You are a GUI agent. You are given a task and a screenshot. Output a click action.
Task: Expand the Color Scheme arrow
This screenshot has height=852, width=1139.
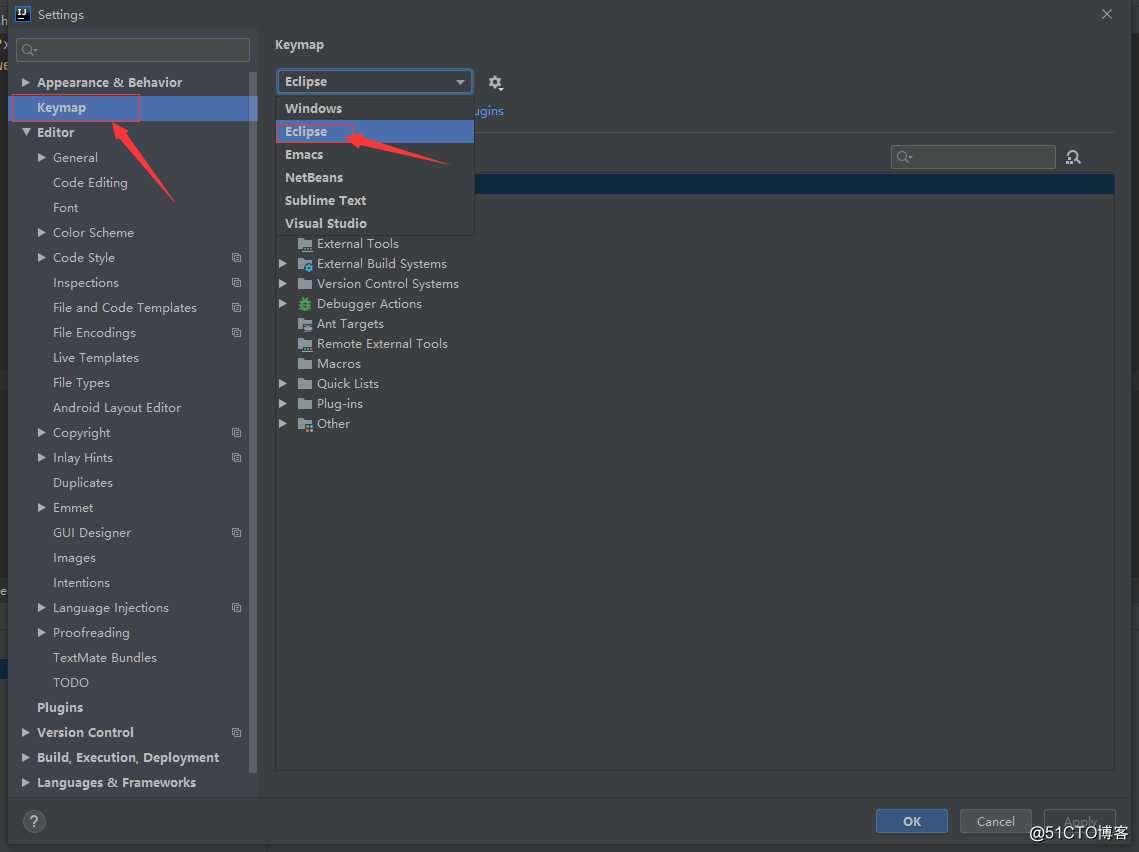[x=41, y=232]
